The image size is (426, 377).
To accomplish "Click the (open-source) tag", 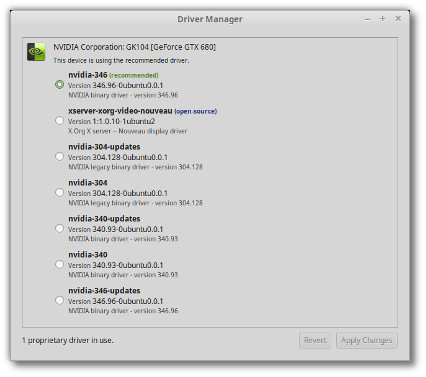I will click(x=196, y=111).
